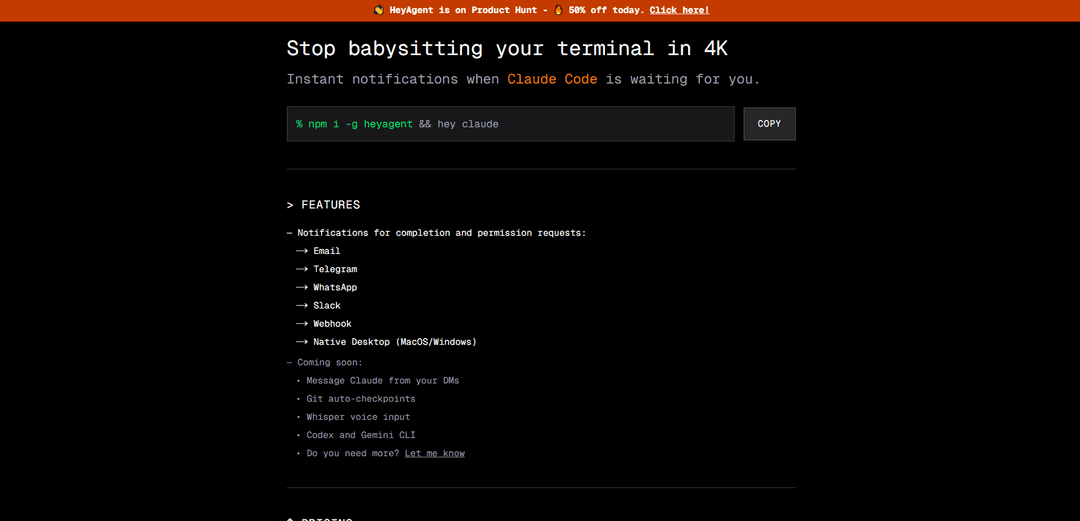
Task: Click the 'Whisper voice input' item
Action: 358,417
